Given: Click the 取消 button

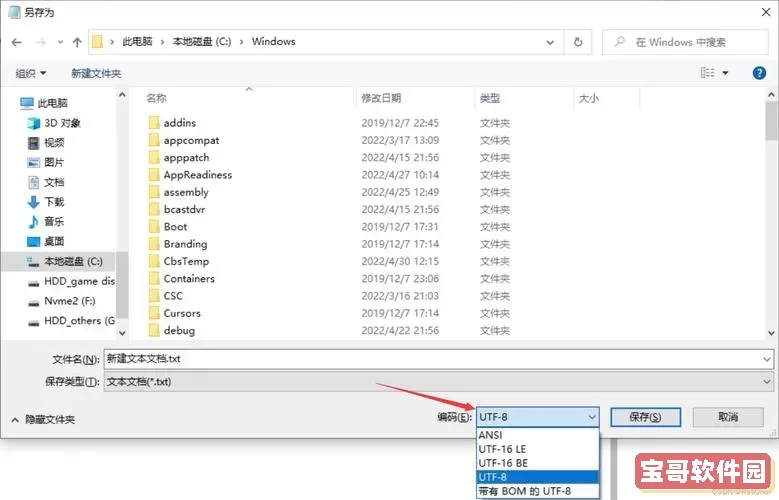Looking at the screenshot, I should (728, 417).
